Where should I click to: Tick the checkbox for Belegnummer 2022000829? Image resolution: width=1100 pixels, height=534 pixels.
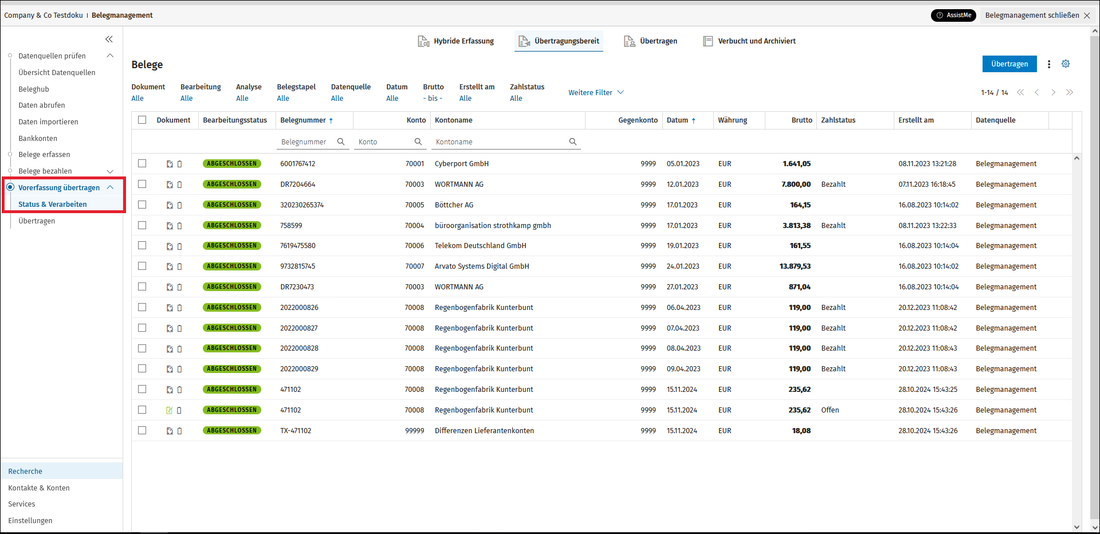click(x=142, y=368)
